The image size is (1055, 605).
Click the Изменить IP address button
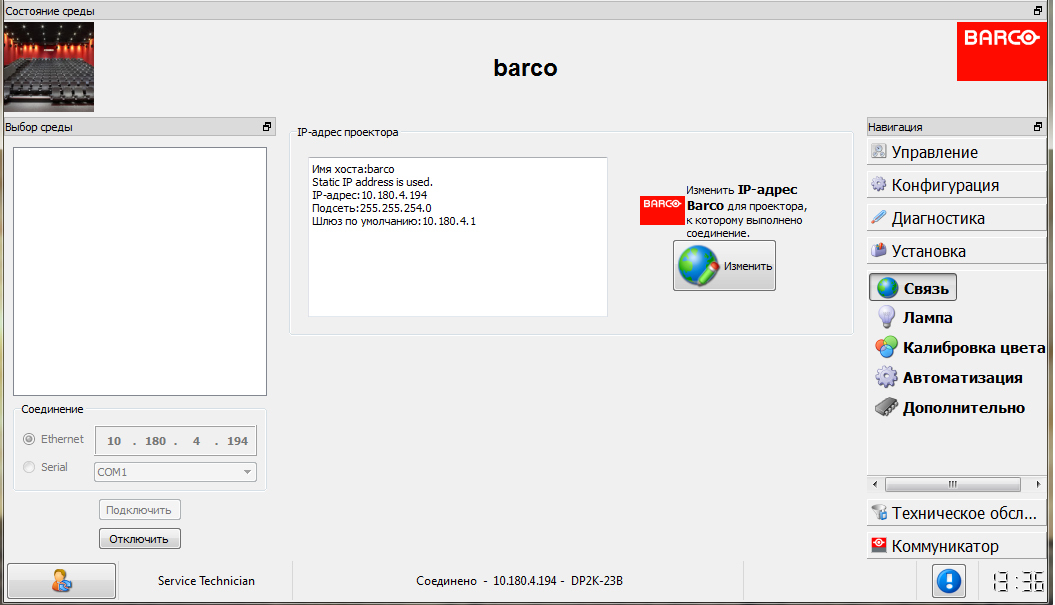click(x=724, y=266)
